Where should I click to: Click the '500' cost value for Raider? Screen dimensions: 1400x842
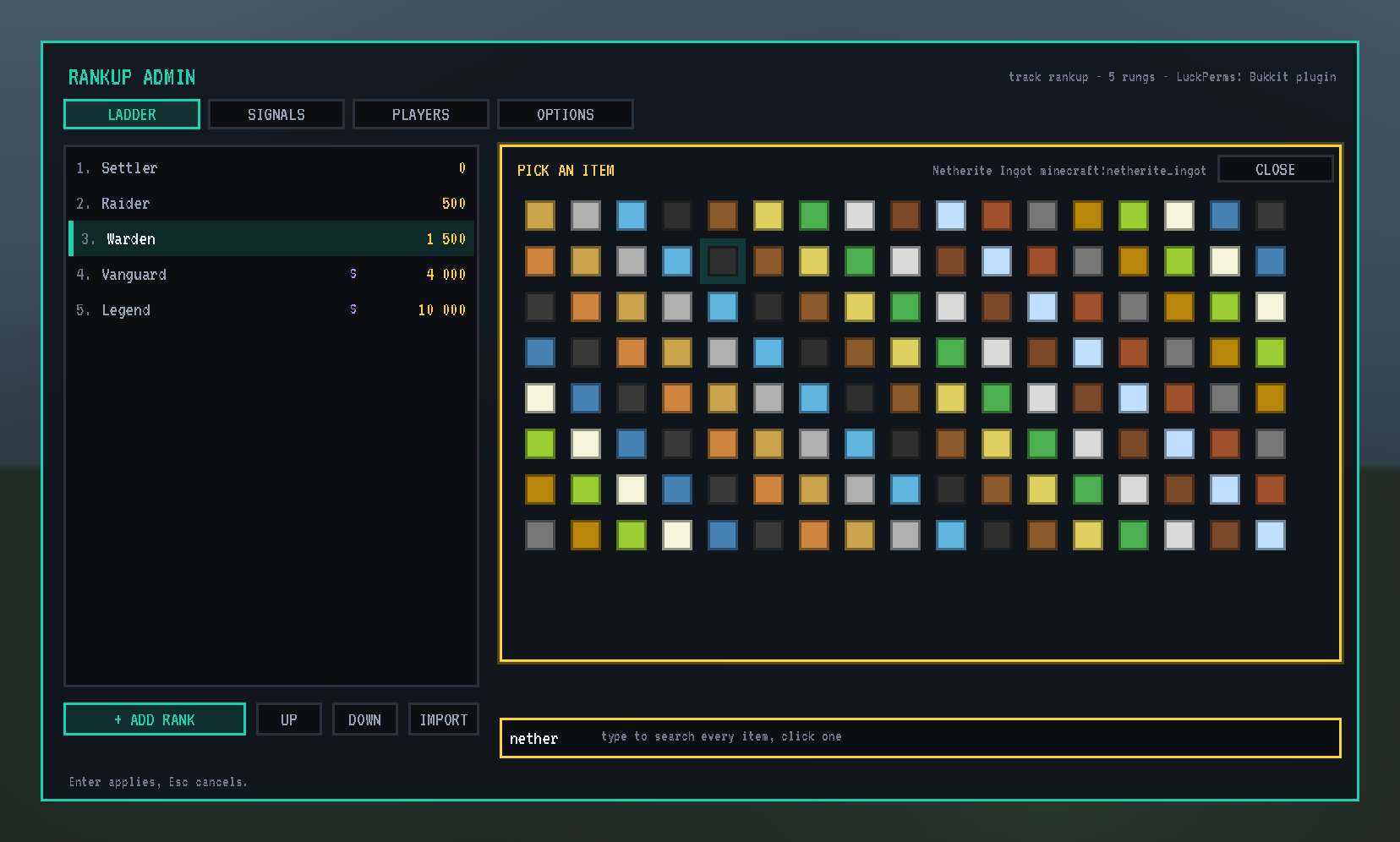(454, 204)
